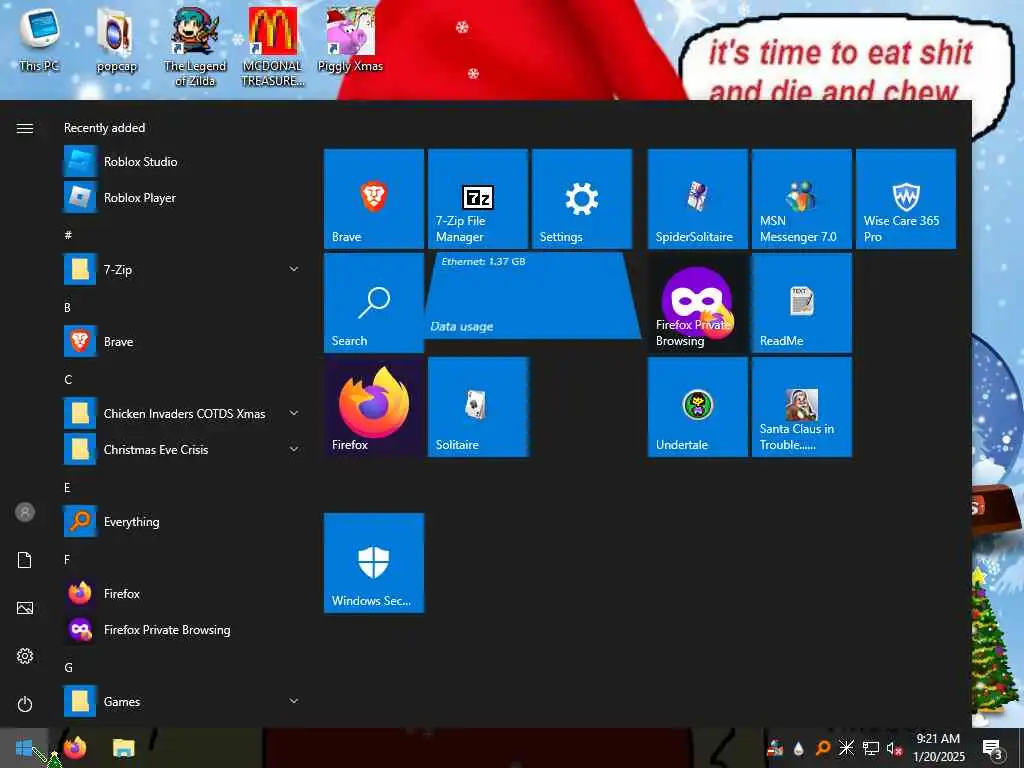Launch Roblox Player from the app list
This screenshot has height=768, width=1024.
click(182, 198)
